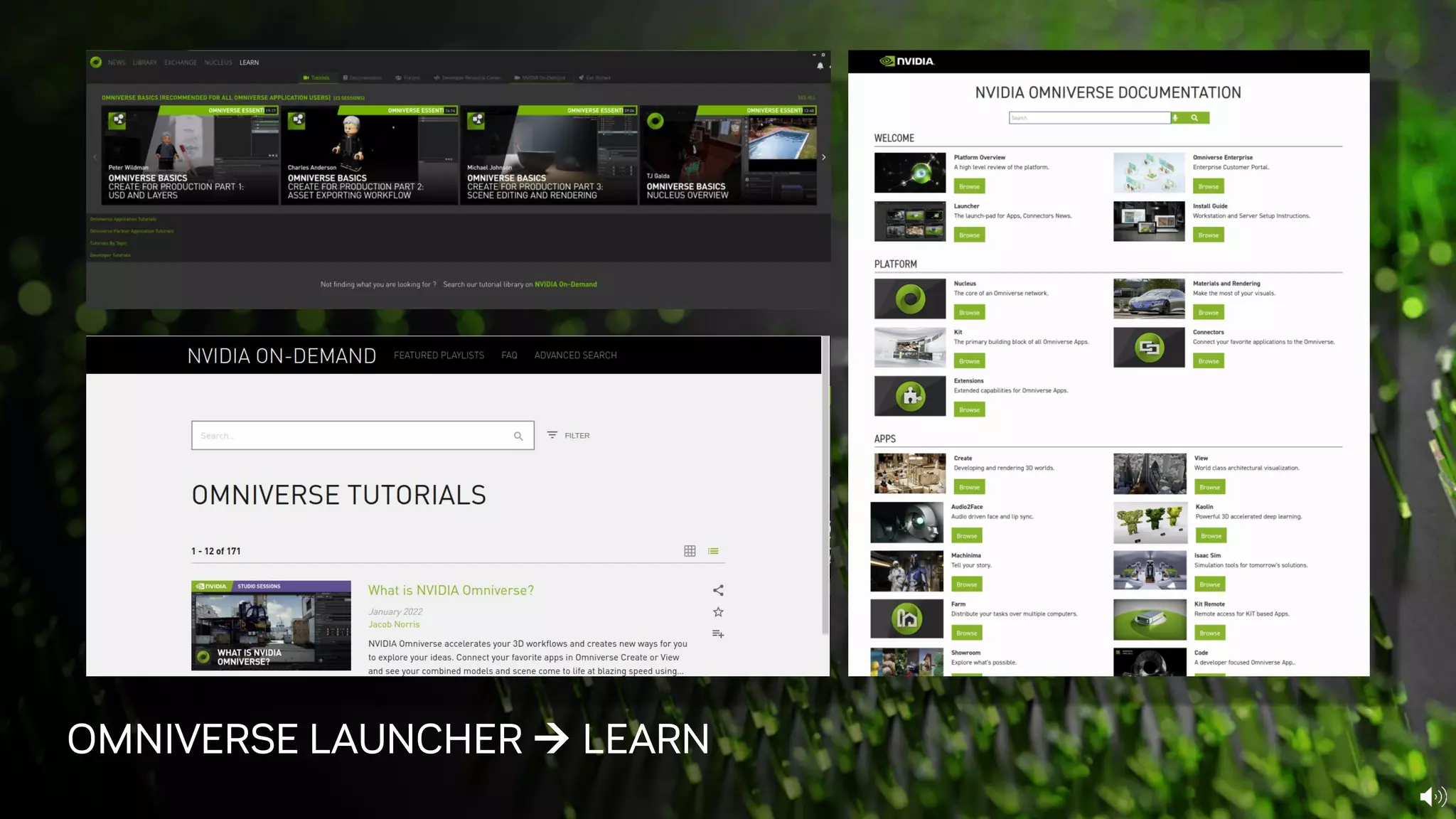Browse Kaolin documentation
1456x819 pixels.
[1211, 536]
